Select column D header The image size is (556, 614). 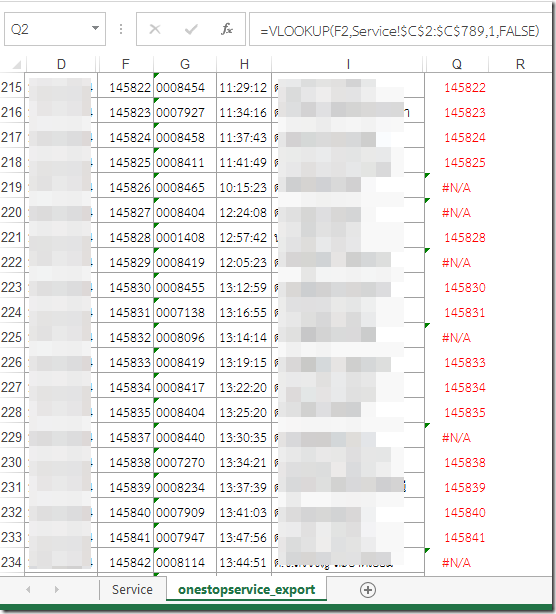point(61,64)
